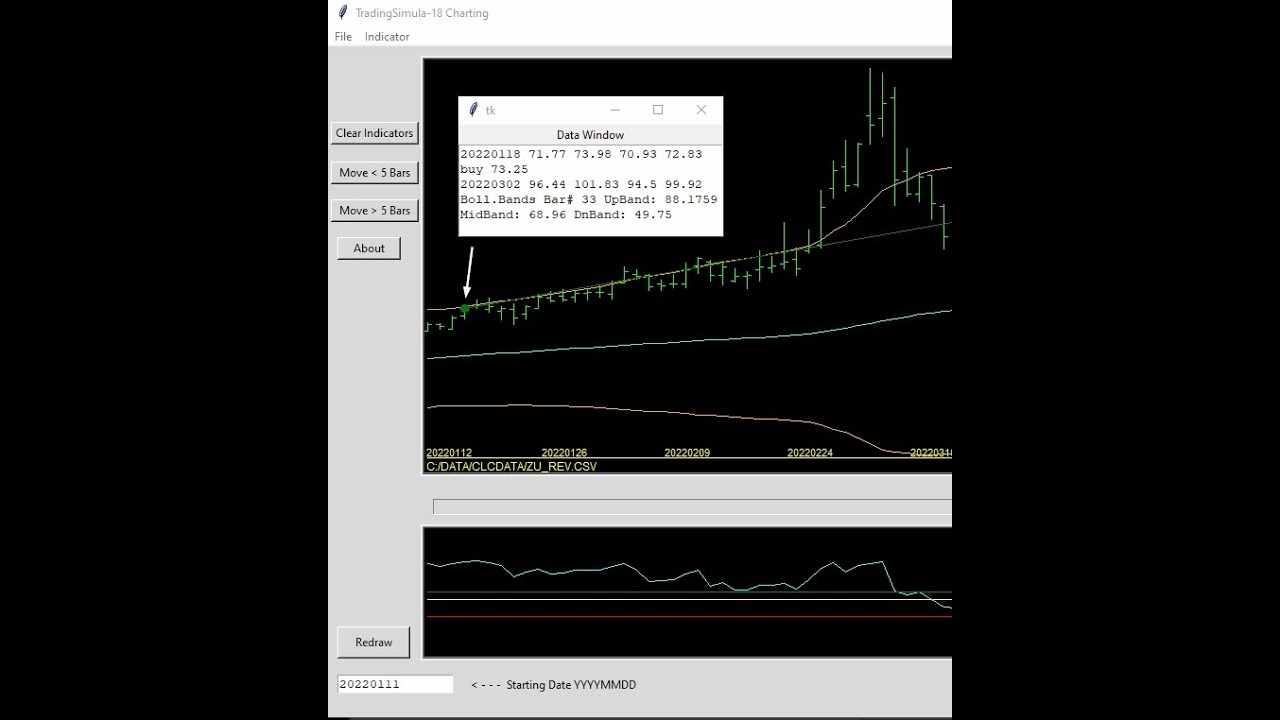Minimize the tk Data Window
1280x720 pixels.
point(615,110)
